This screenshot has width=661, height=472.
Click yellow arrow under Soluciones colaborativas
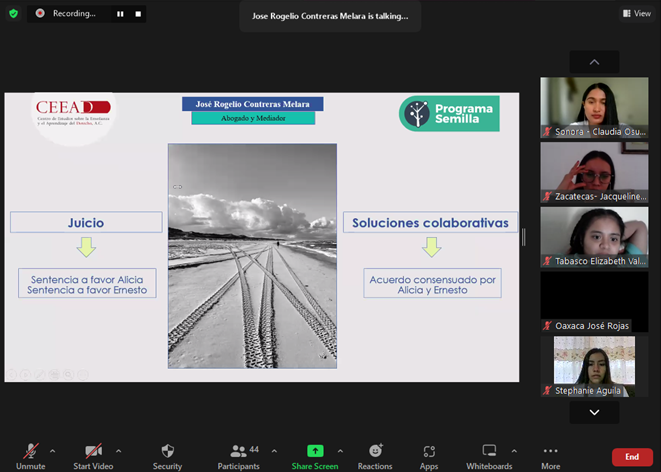pos(432,247)
